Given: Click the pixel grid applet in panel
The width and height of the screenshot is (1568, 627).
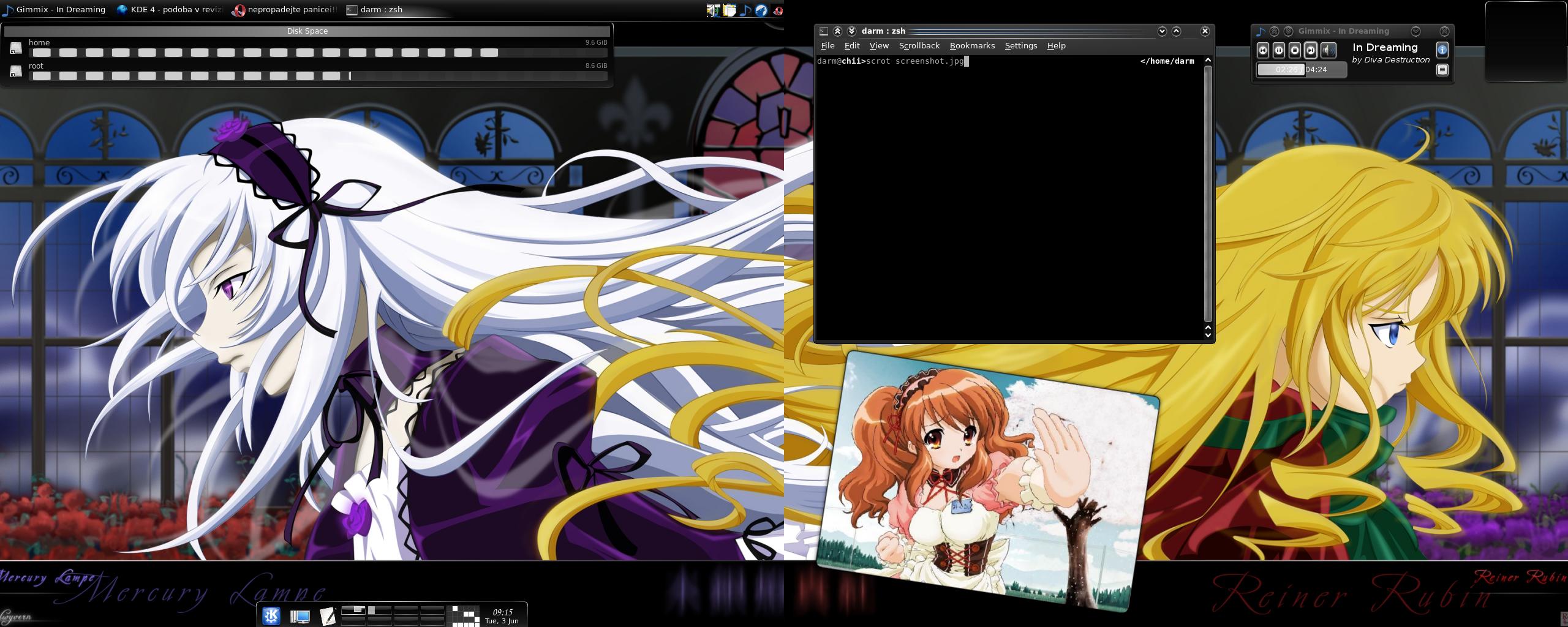Looking at the screenshot, I should [464, 616].
